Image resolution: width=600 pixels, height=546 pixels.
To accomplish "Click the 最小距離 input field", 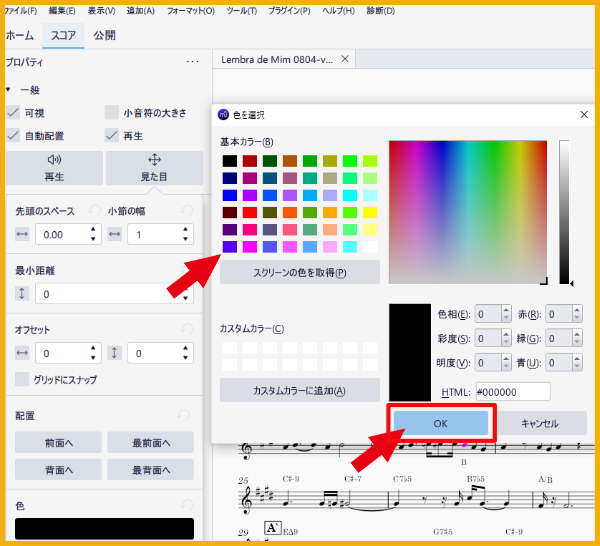I will click(x=114, y=293).
